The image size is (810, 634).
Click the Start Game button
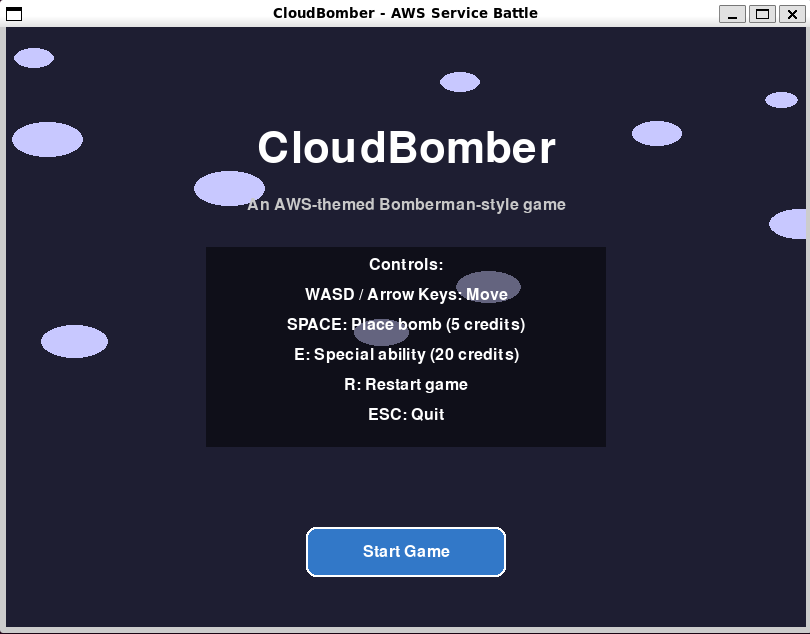[x=406, y=551]
